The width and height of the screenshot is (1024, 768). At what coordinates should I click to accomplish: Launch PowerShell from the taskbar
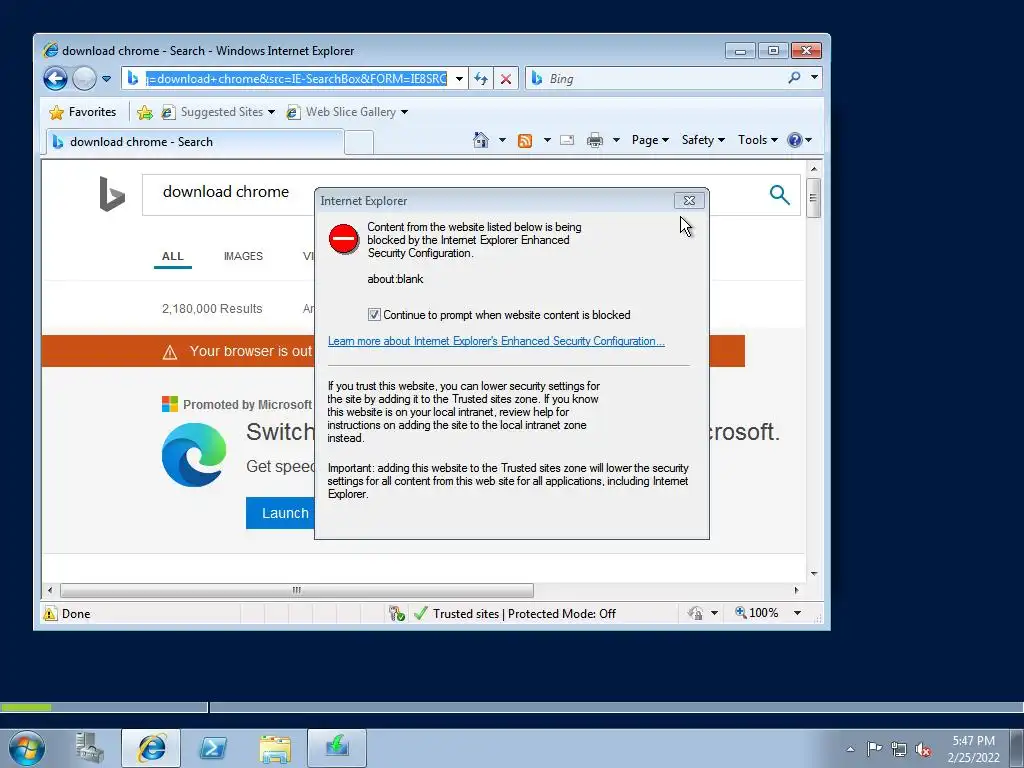point(213,748)
